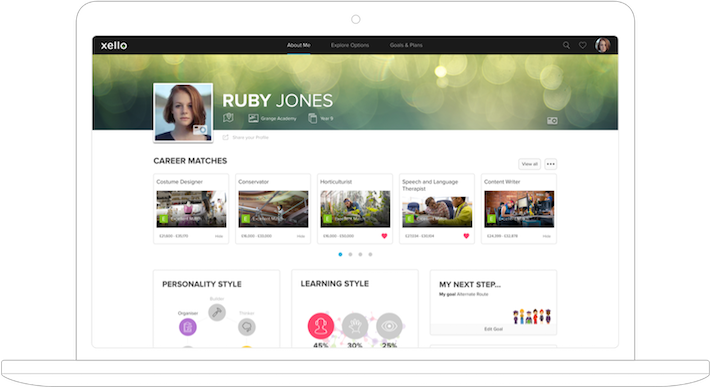710x387 pixels.
Task: Open saved favorites heart icon in header
Action: (x=583, y=45)
